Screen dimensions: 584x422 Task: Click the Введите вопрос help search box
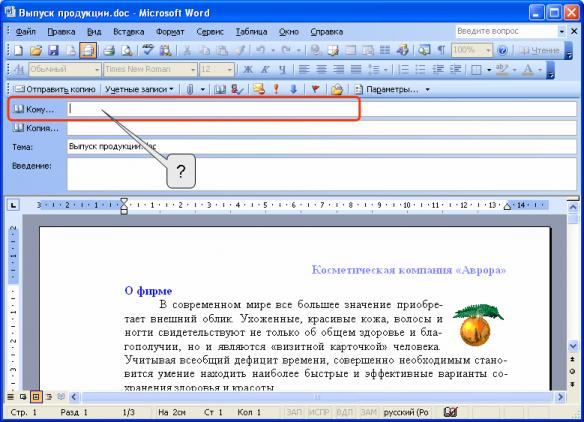tap(507, 31)
